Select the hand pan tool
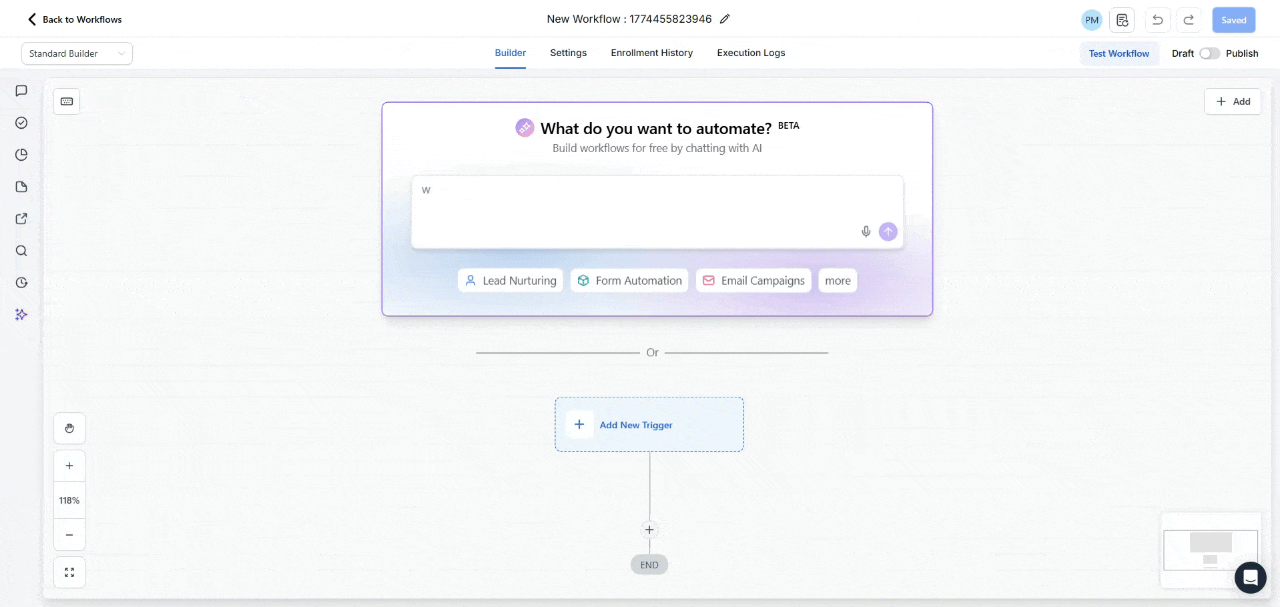The width and height of the screenshot is (1280, 607). click(x=69, y=428)
